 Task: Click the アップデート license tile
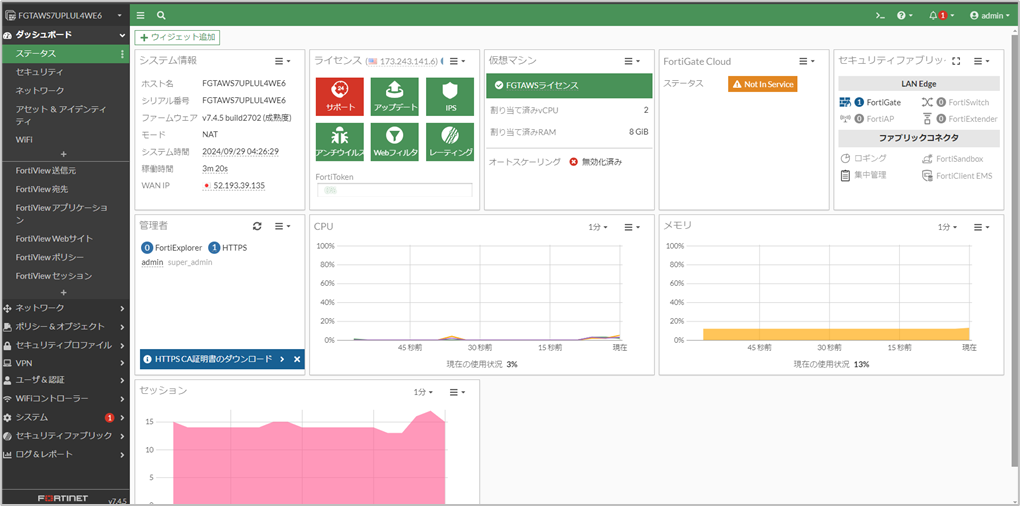click(x=395, y=96)
